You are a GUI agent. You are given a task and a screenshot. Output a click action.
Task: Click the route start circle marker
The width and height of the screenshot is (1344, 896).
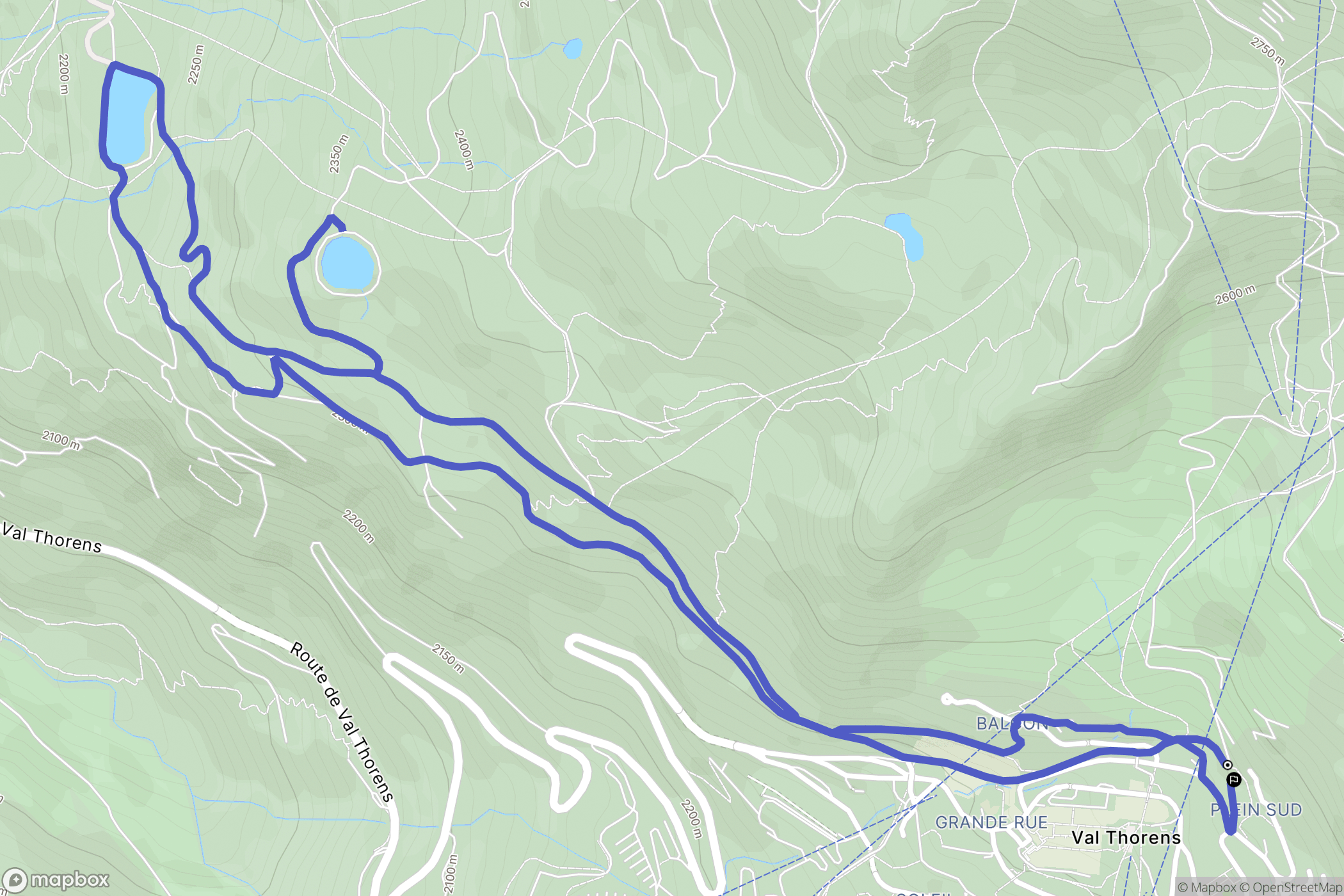[1227, 765]
